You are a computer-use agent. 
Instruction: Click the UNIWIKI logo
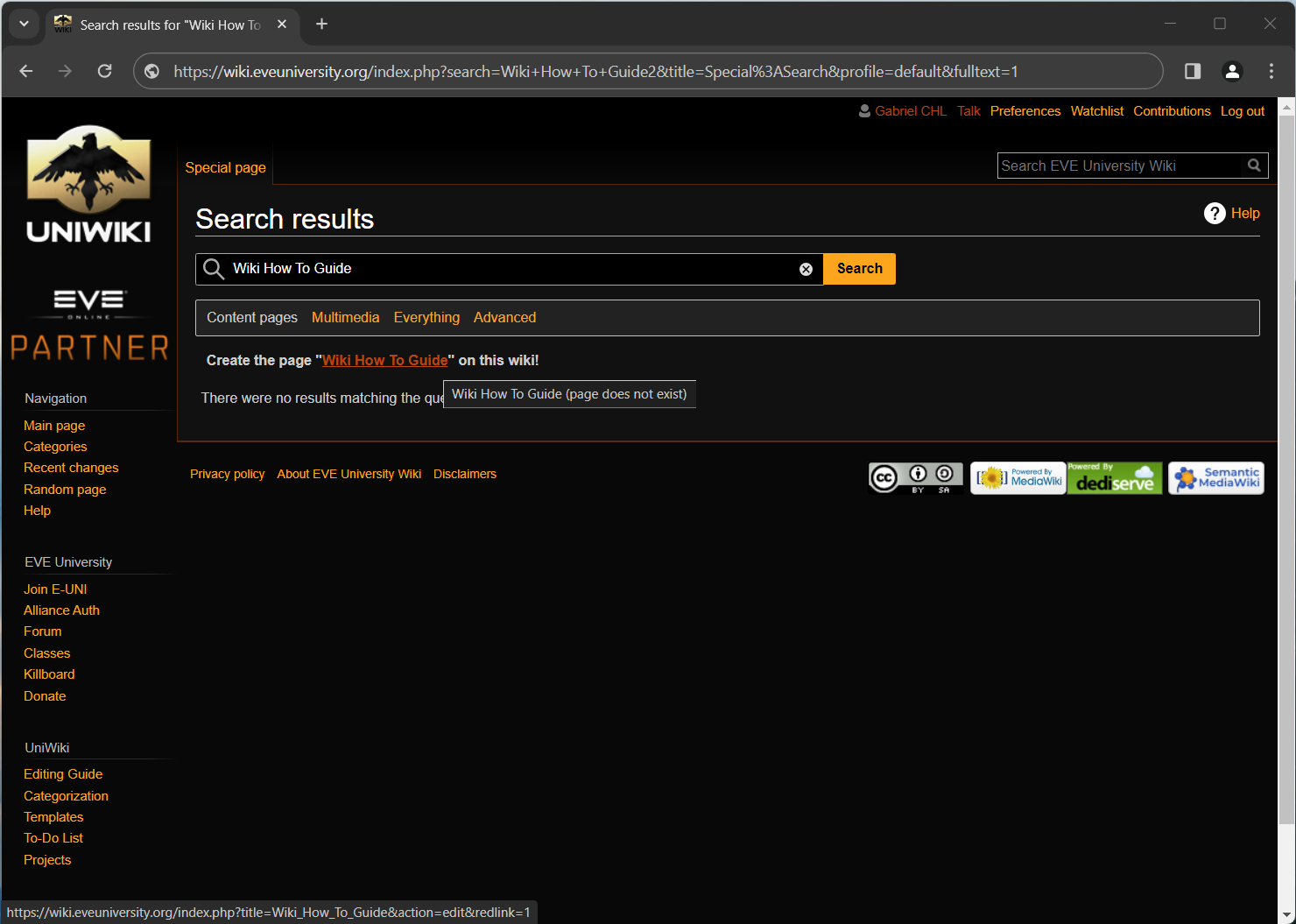point(88,185)
